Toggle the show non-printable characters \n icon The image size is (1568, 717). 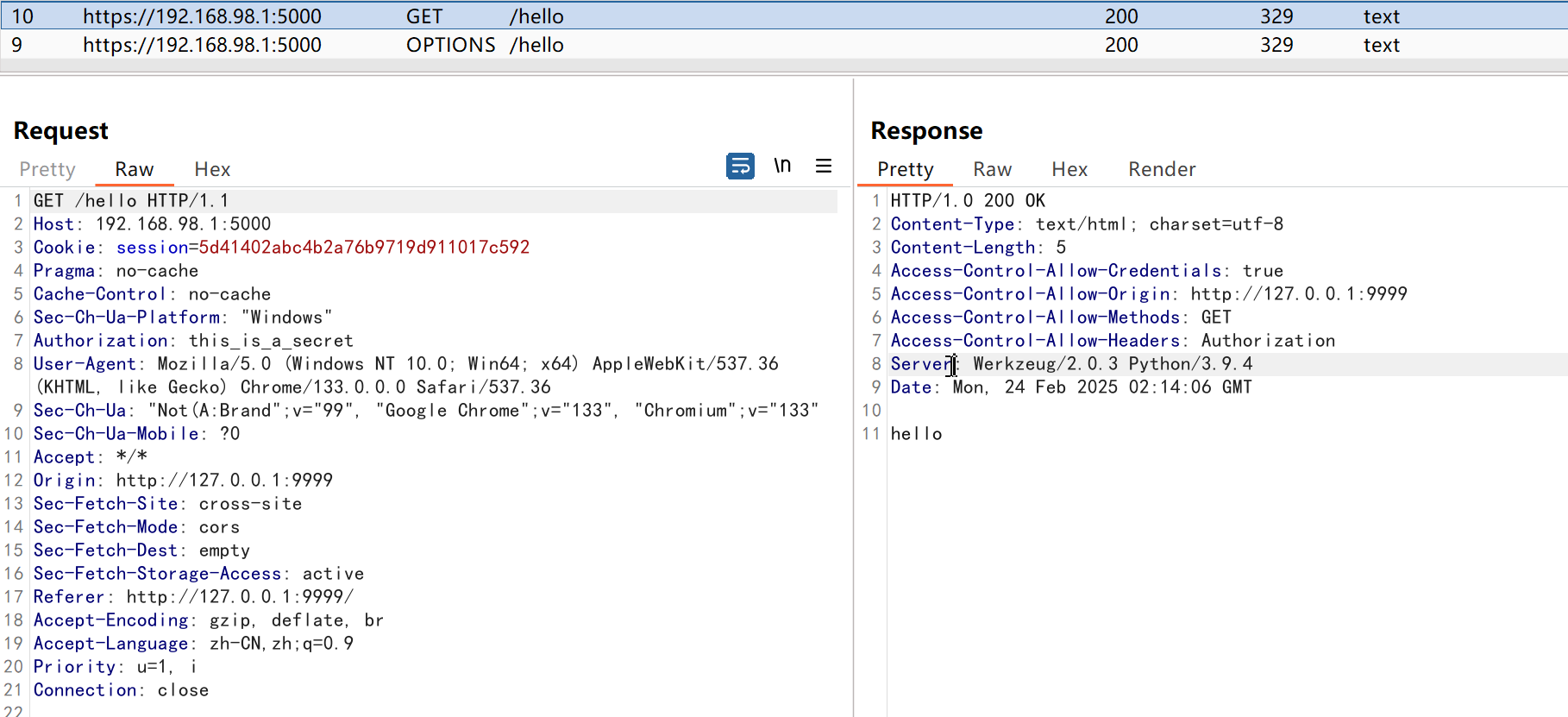coord(782,166)
